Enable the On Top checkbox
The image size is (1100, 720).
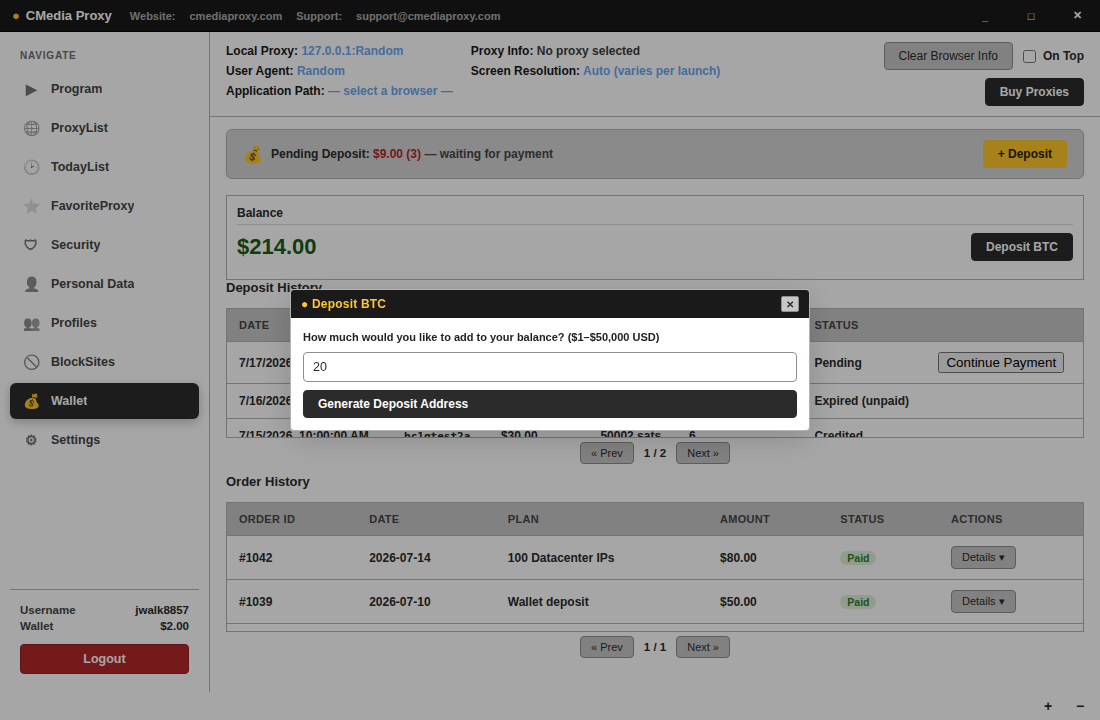coord(1029,56)
